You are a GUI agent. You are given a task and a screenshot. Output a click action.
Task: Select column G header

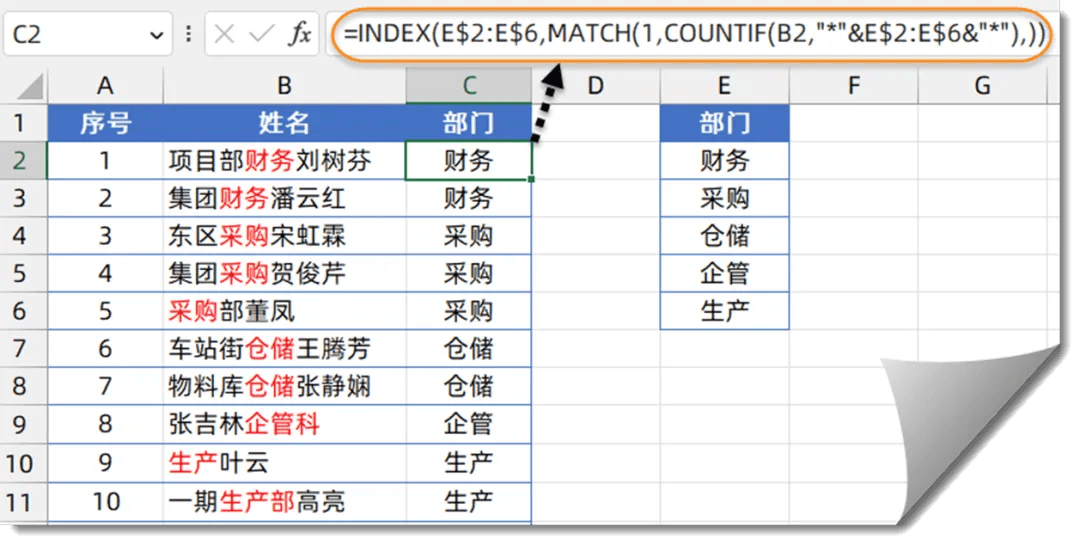[982, 86]
